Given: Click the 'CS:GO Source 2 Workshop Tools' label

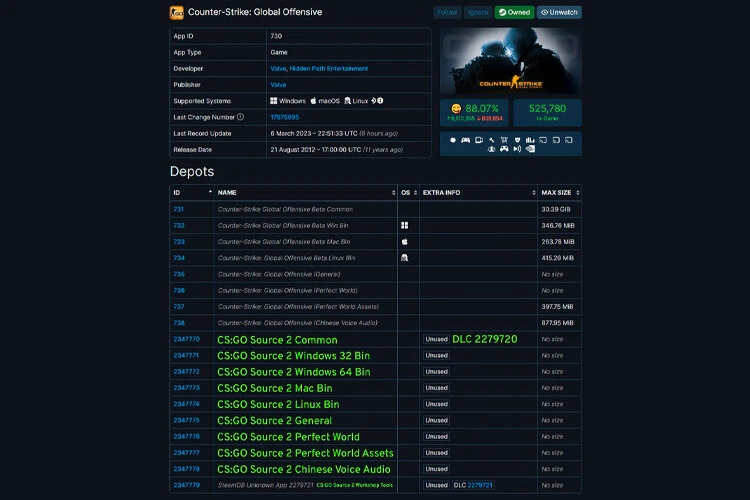Looking at the screenshot, I should (x=354, y=485).
